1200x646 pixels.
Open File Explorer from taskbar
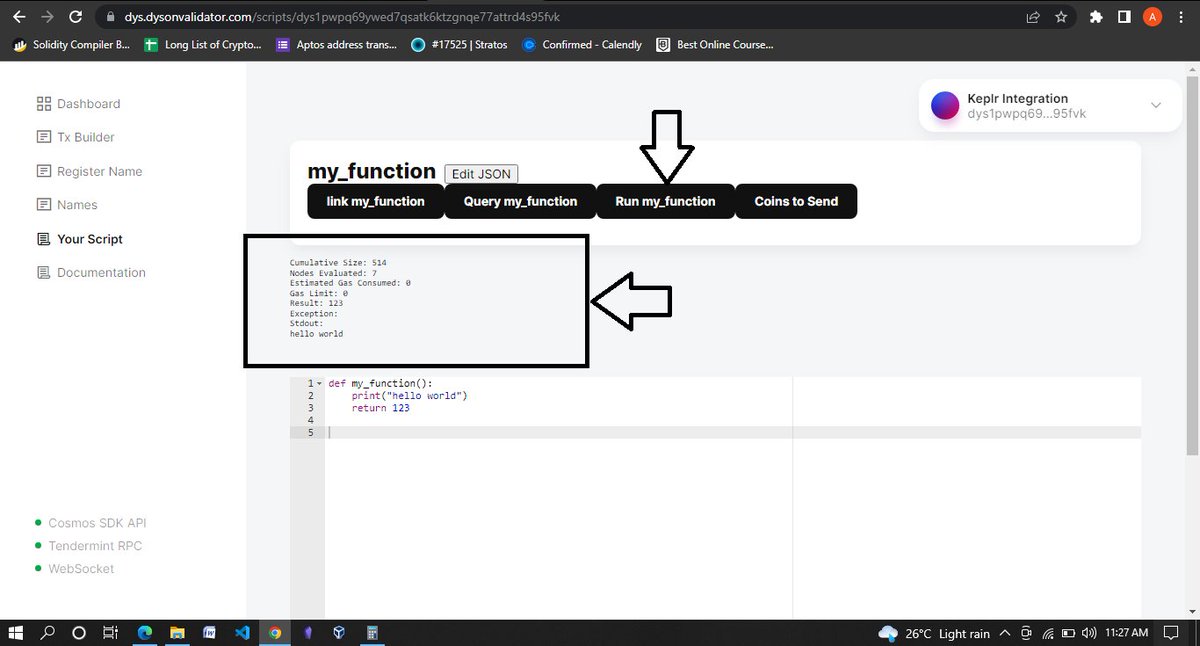tap(177, 632)
